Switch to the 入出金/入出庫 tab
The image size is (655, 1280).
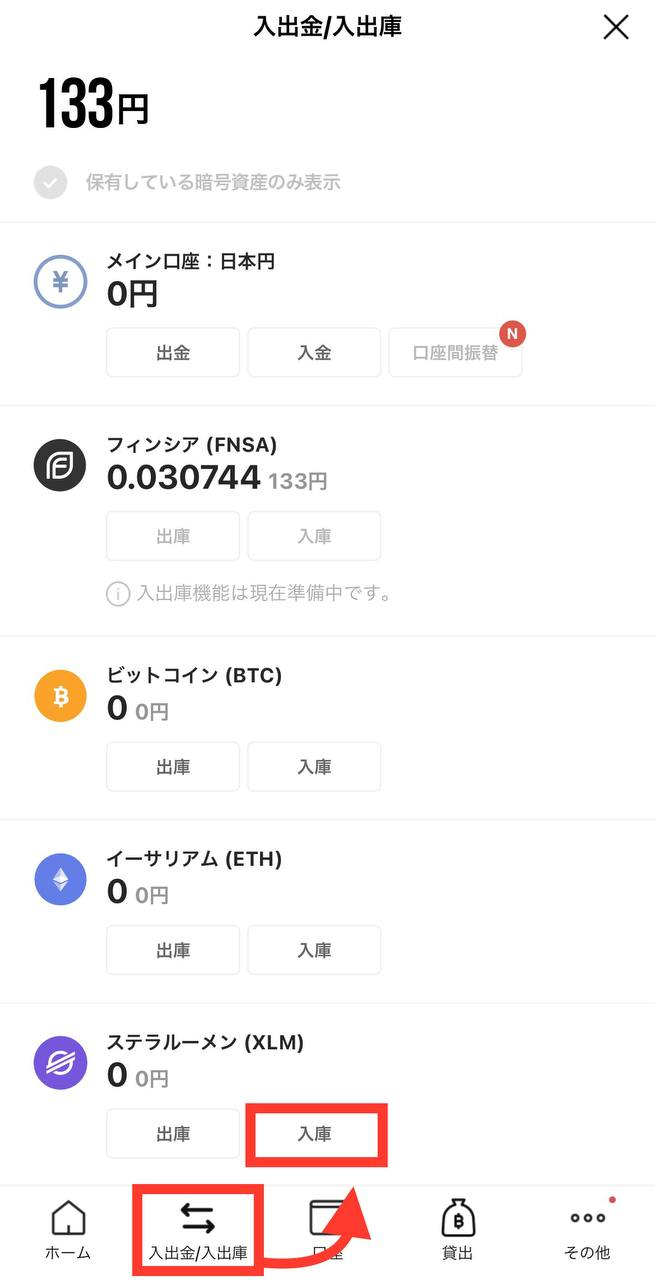[x=197, y=1228]
